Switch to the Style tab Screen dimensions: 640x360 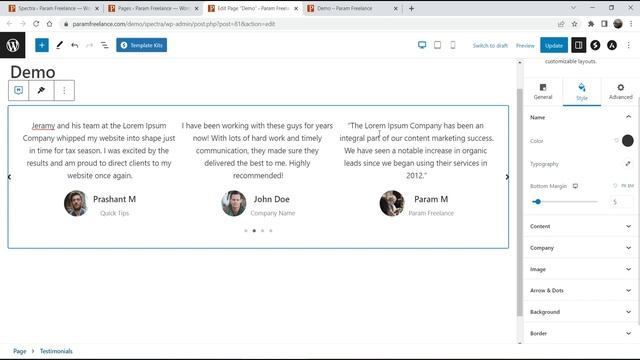582,91
